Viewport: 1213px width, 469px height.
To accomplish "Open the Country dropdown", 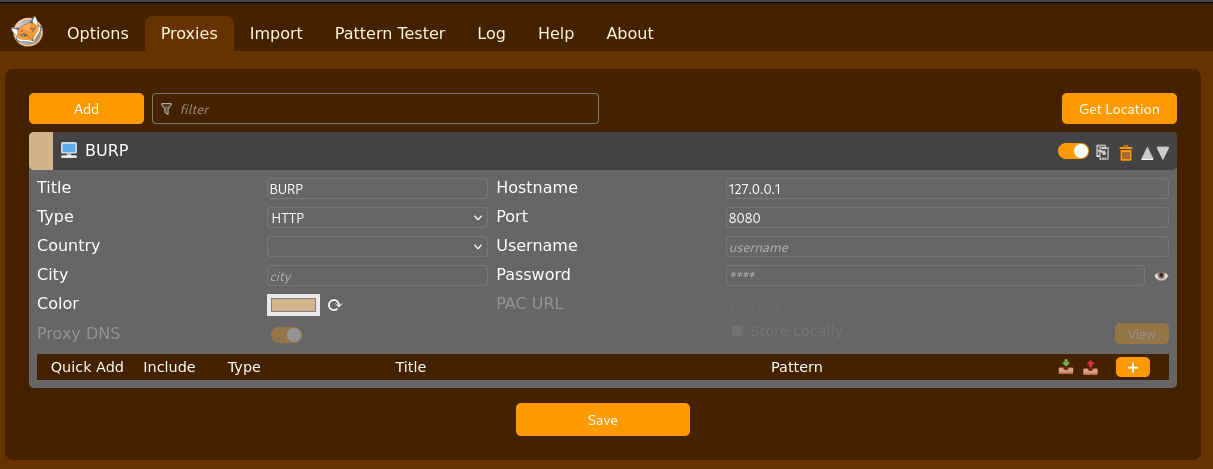I will pos(377,246).
